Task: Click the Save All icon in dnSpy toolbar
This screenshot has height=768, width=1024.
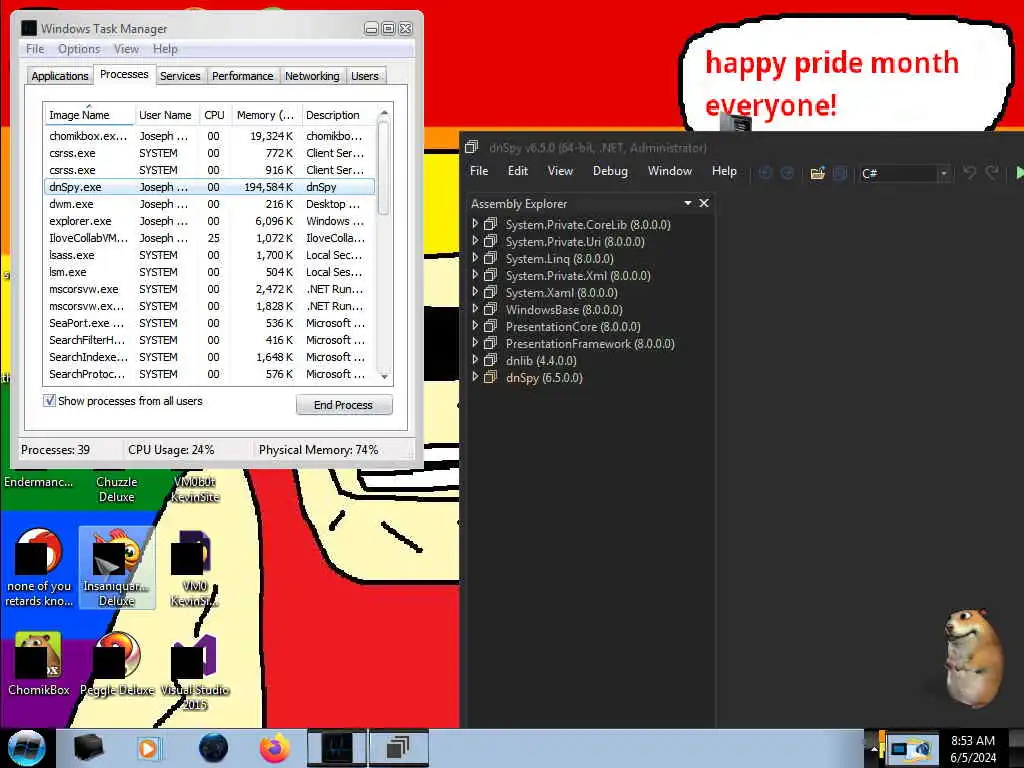Action: point(840,173)
